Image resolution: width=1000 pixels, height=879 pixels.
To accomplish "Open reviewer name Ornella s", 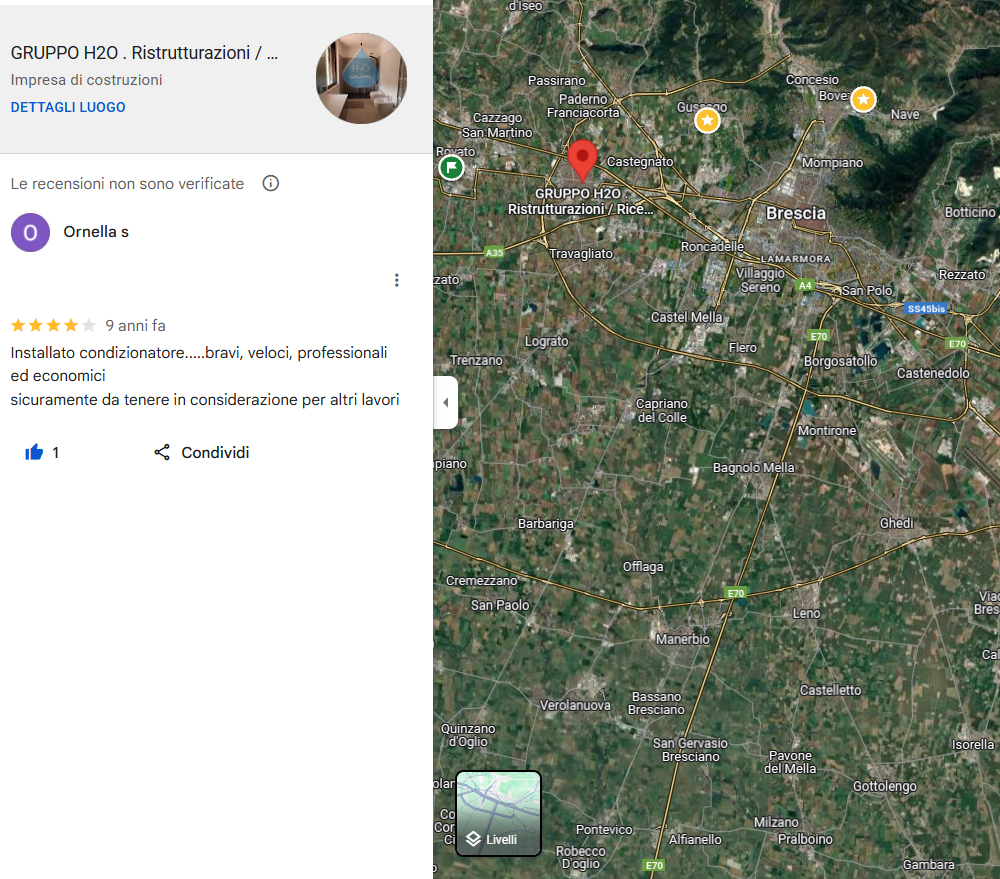I will click(96, 232).
